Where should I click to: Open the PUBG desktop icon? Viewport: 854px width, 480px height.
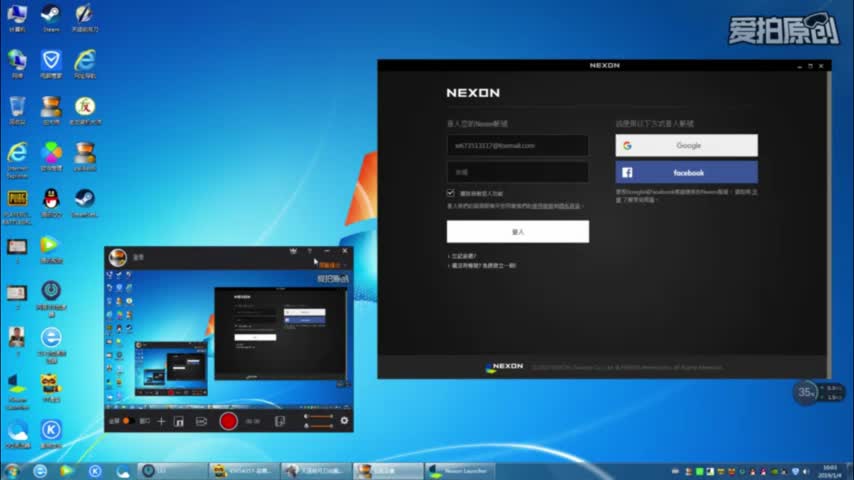pos(17,200)
